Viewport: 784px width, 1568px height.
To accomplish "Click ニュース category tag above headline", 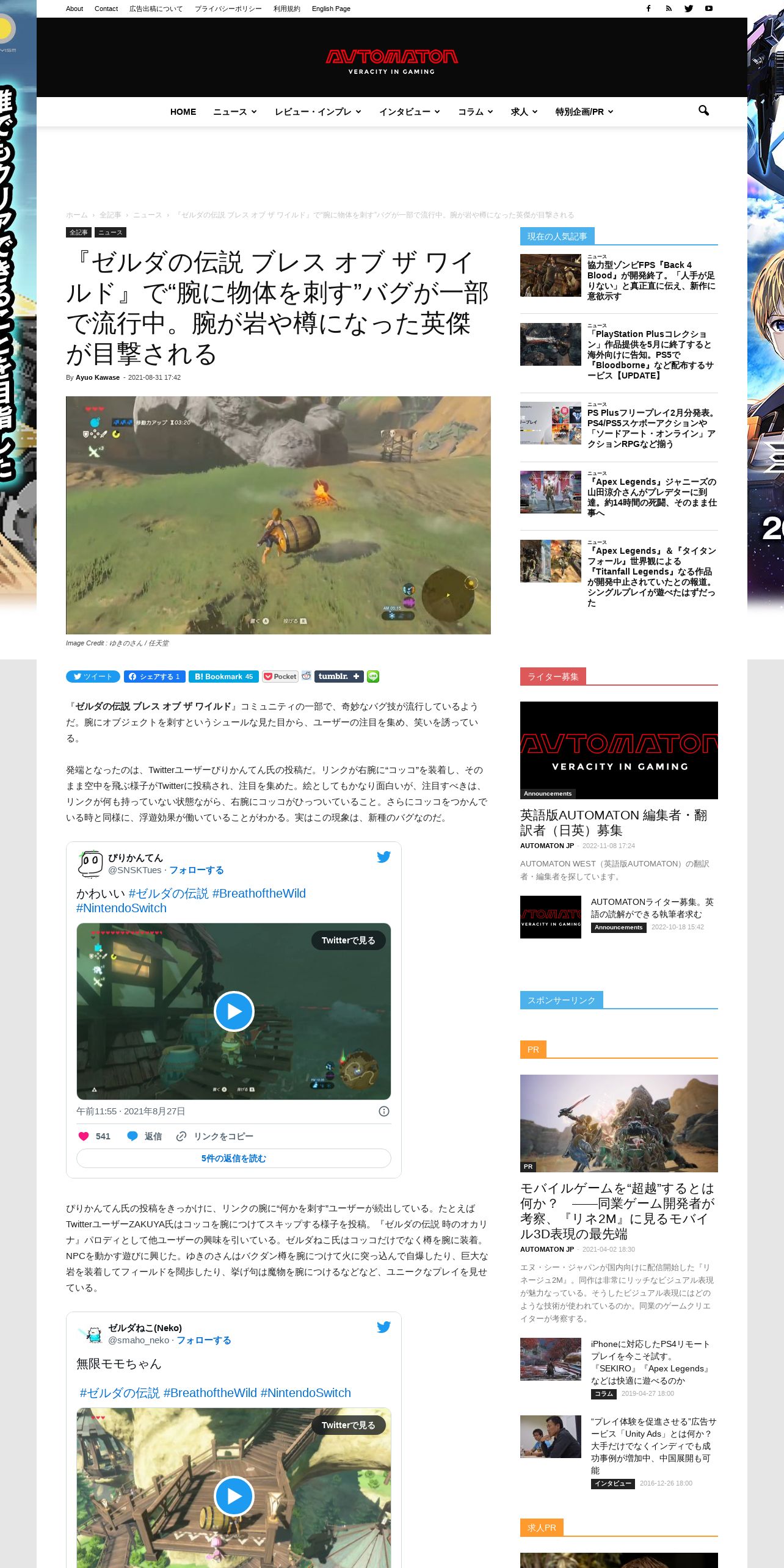I will click(x=111, y=233).
